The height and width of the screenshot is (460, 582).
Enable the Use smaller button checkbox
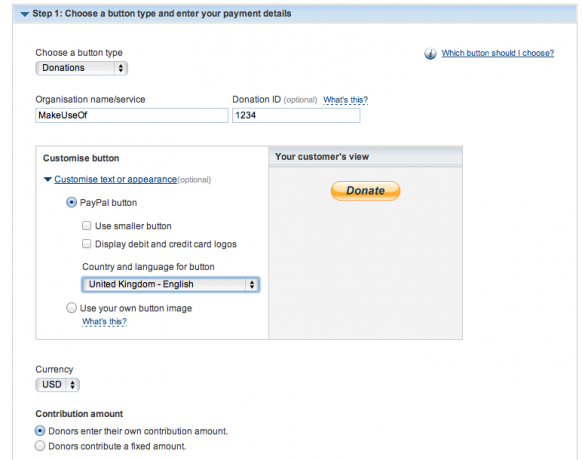point(86,226)
